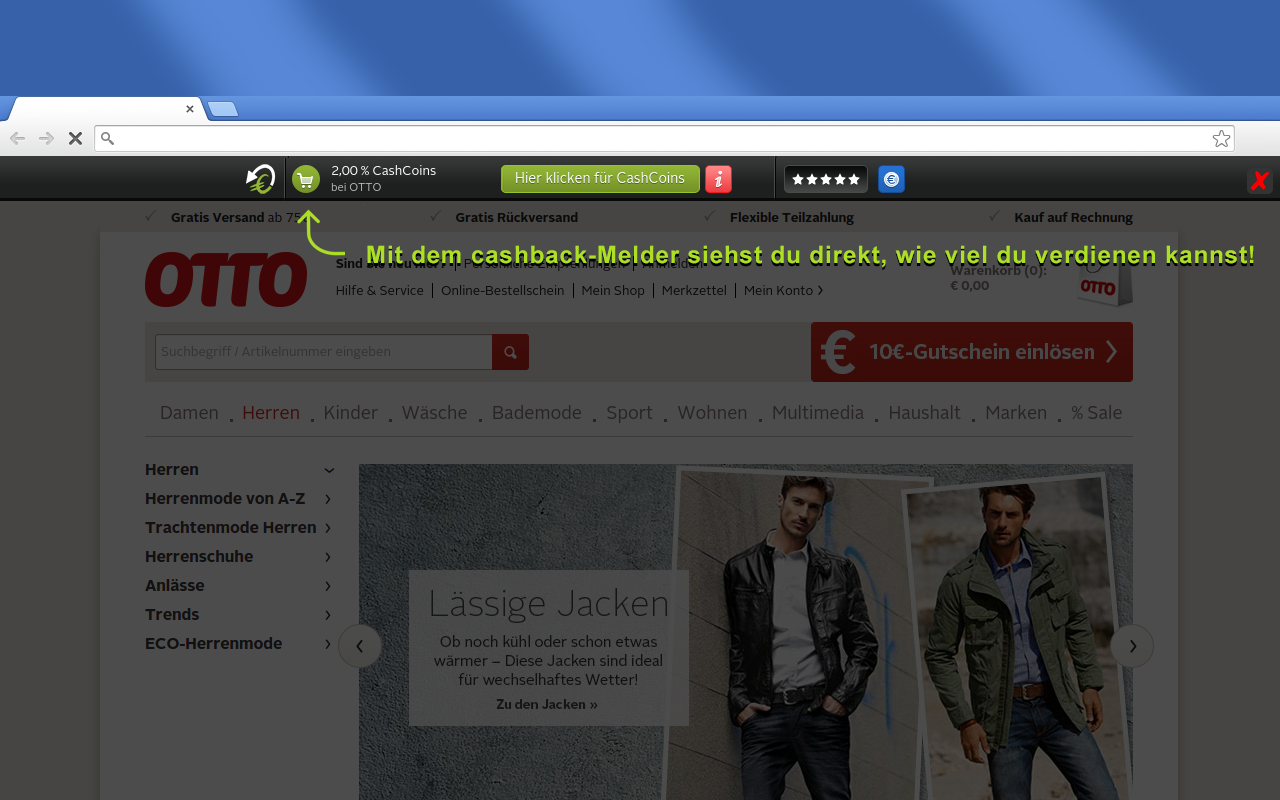Expand Herrenmode von A-Z arrow

coord(328,499)
